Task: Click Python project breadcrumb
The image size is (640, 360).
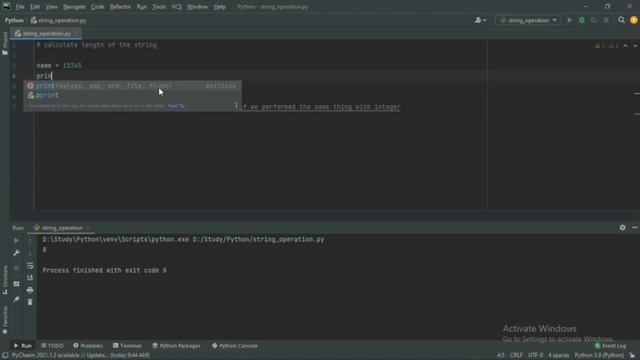Action: tap(14, 20)
